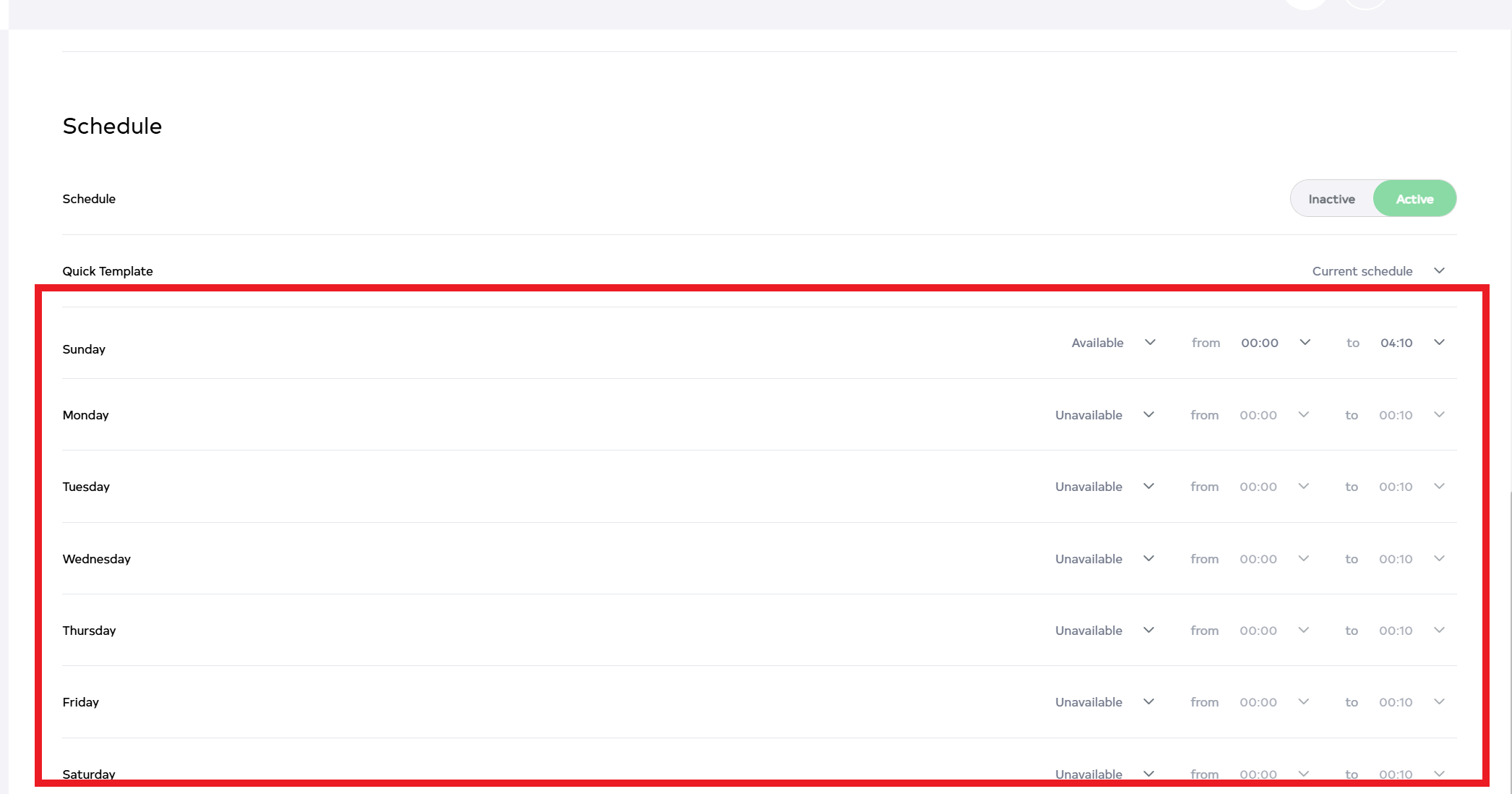Open Sunday's Available status dropdown

coord(1113,343)
